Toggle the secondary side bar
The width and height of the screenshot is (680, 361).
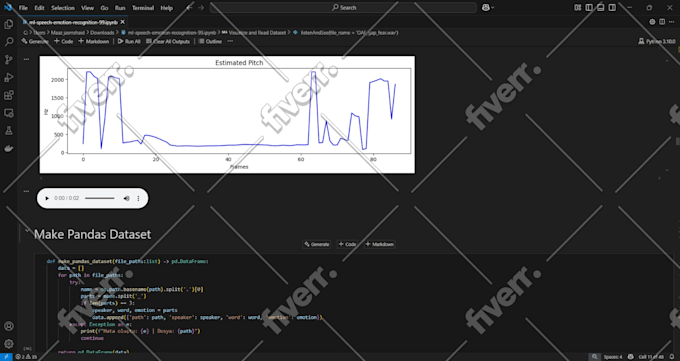tap(612, 8)
